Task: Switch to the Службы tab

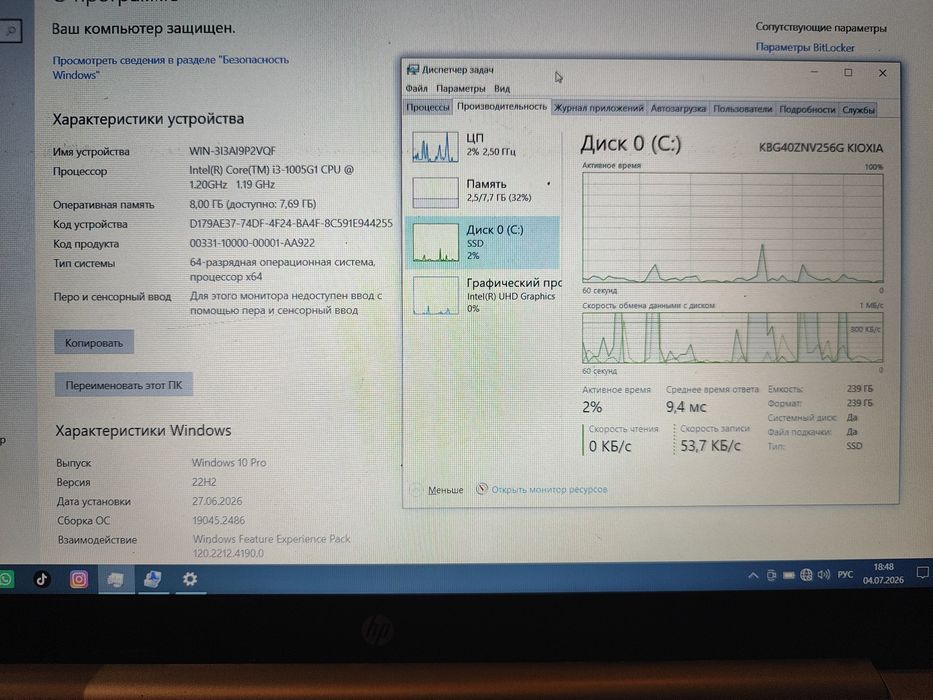Action: coord(858,110)
